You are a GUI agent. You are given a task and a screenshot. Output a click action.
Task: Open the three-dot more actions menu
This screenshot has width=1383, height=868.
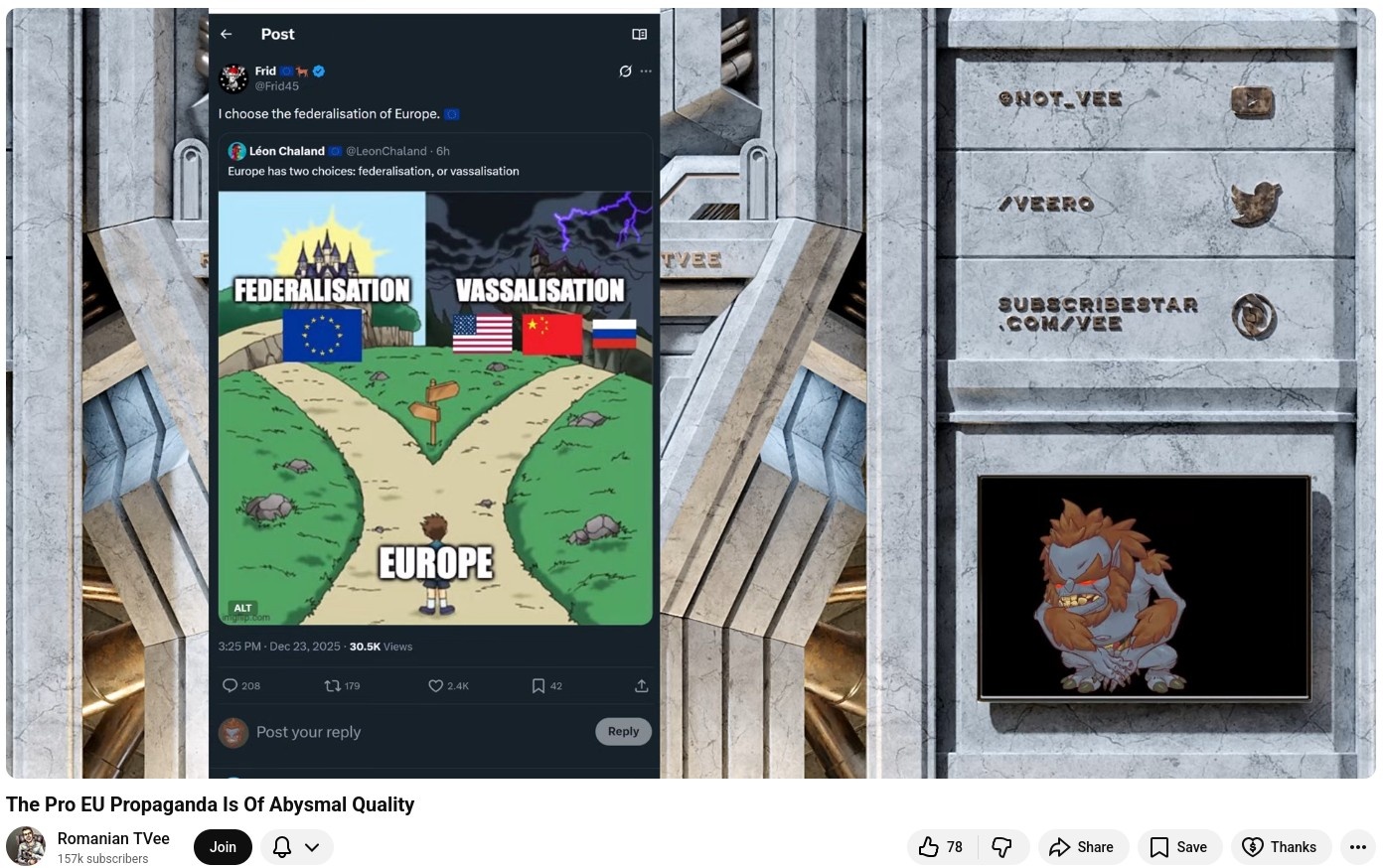(x=1358, y=847)
